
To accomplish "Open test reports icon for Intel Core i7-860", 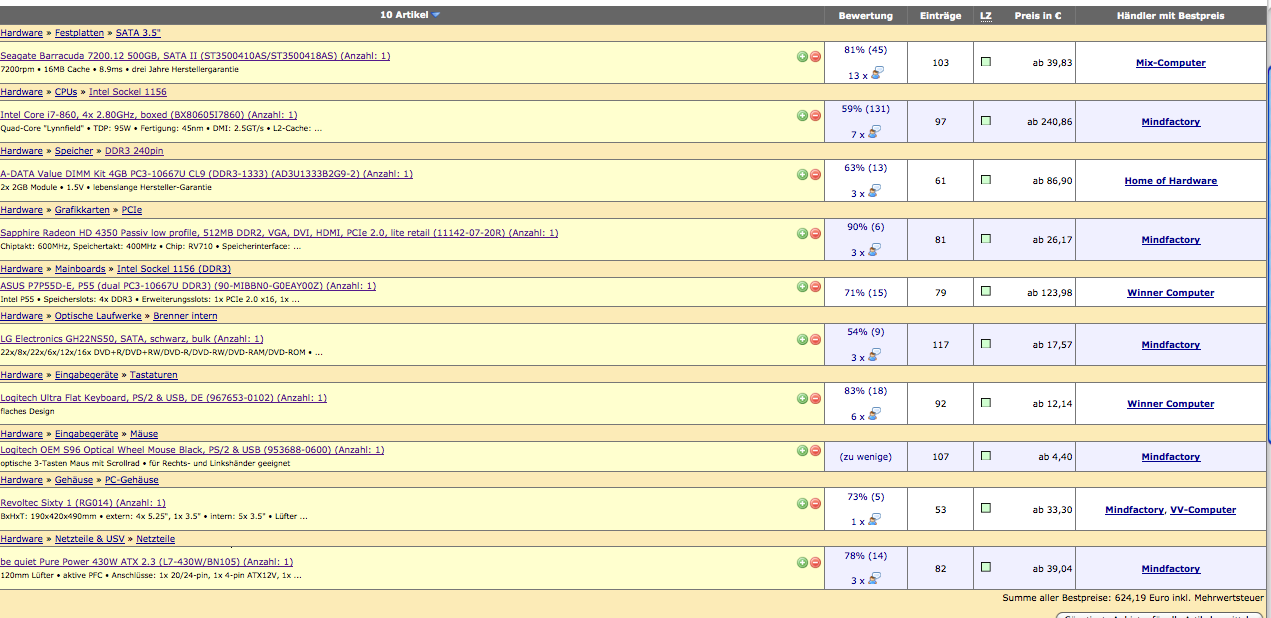I will point(874,132).
